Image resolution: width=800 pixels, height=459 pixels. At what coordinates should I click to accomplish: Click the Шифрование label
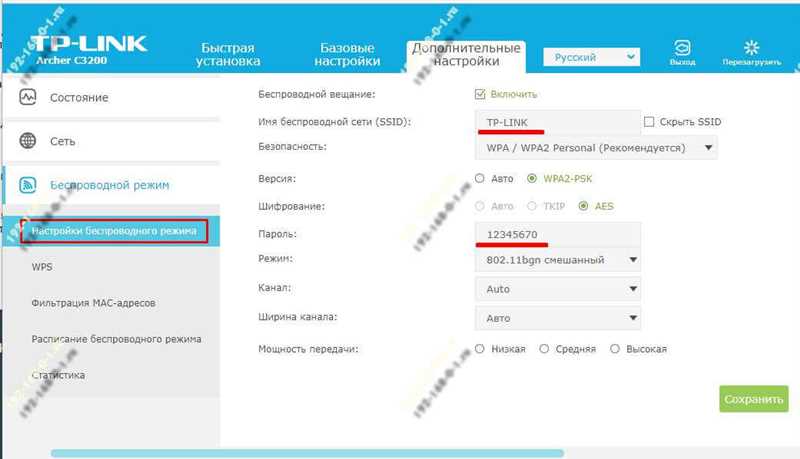[x=291, y=206]
